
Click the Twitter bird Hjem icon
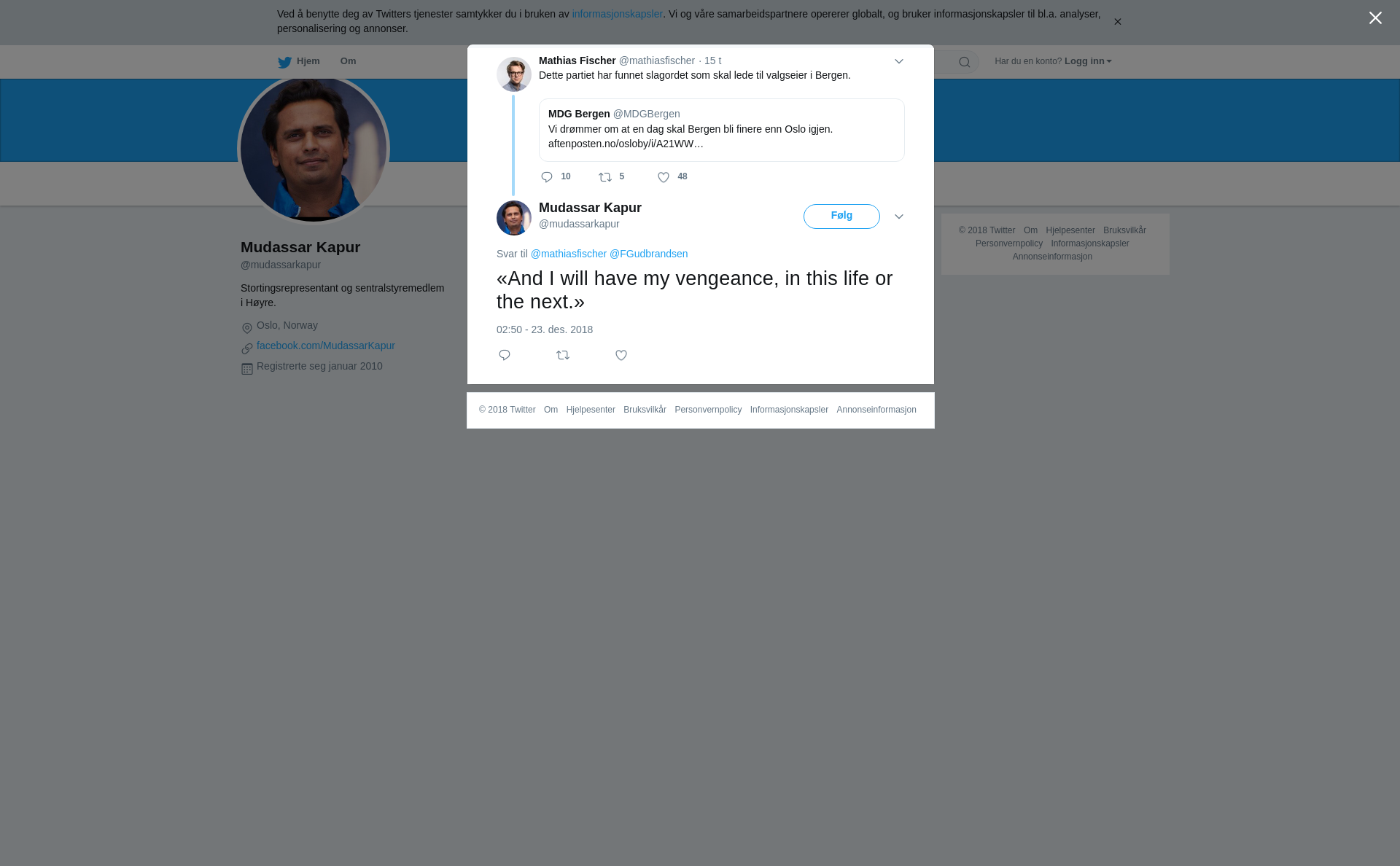click(284, 62)
